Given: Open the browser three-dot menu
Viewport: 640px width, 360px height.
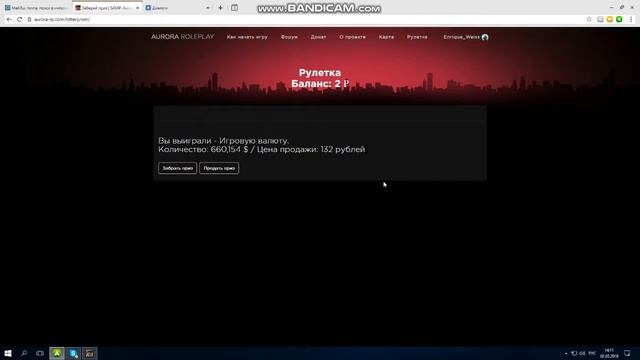Looking at the screenshot, I should (631, 19).
